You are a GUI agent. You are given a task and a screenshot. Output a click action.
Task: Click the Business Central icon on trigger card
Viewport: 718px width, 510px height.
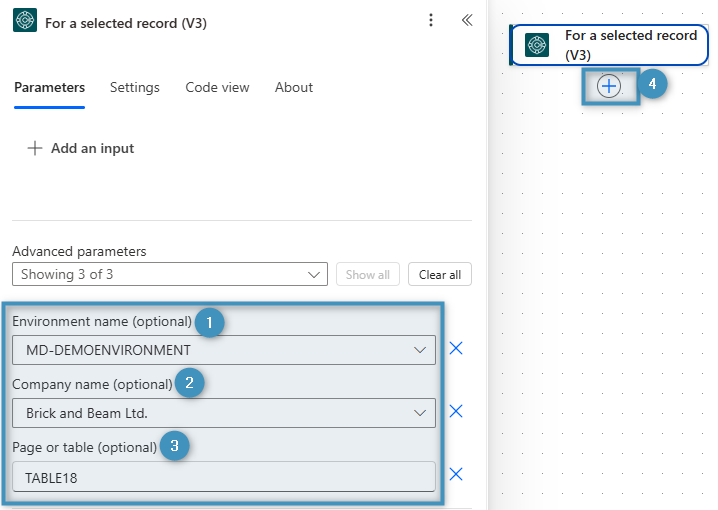tap(537, 45)
